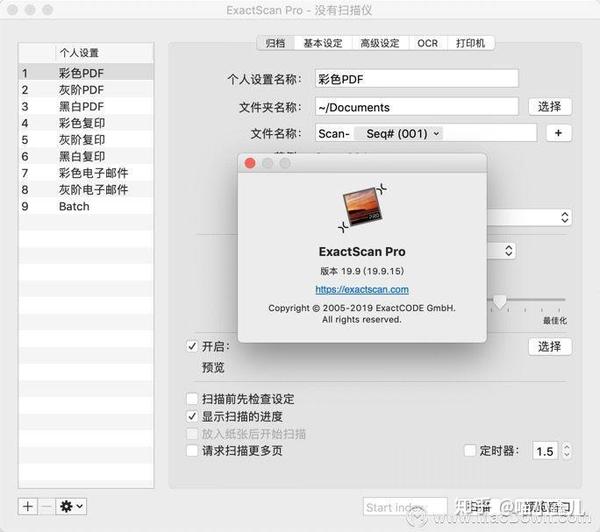
Task: Click the add profile plus button
Action: 28,506
